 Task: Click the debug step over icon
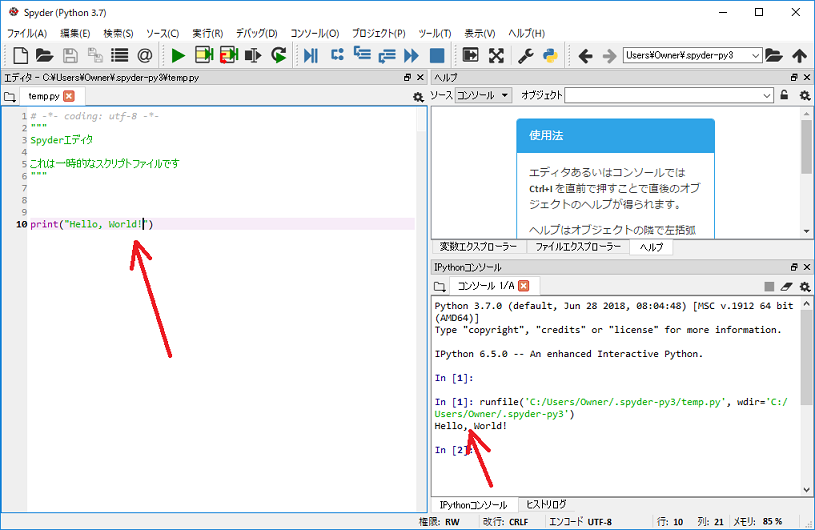(337, 54)
